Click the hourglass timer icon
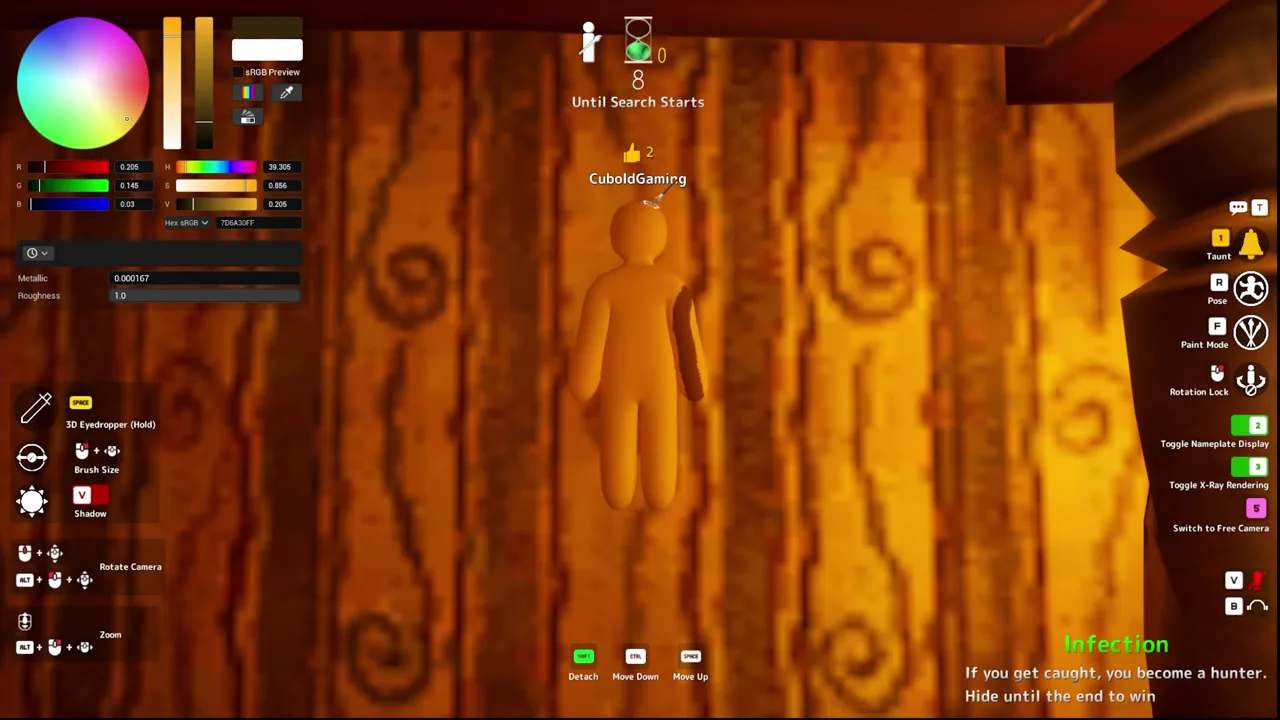The image size is (1280, 720). coord(638,40)
